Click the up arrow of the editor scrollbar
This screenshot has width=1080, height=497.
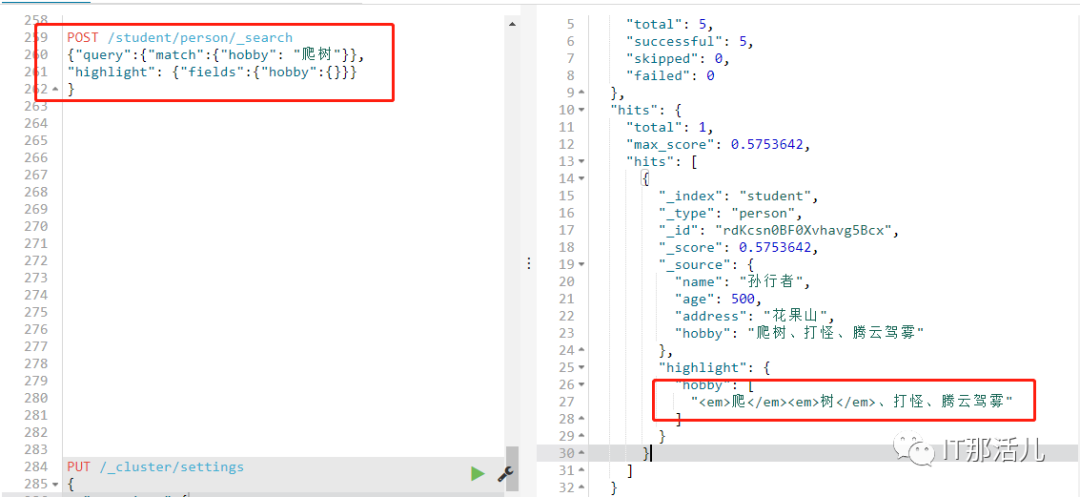tap(512, 24)
